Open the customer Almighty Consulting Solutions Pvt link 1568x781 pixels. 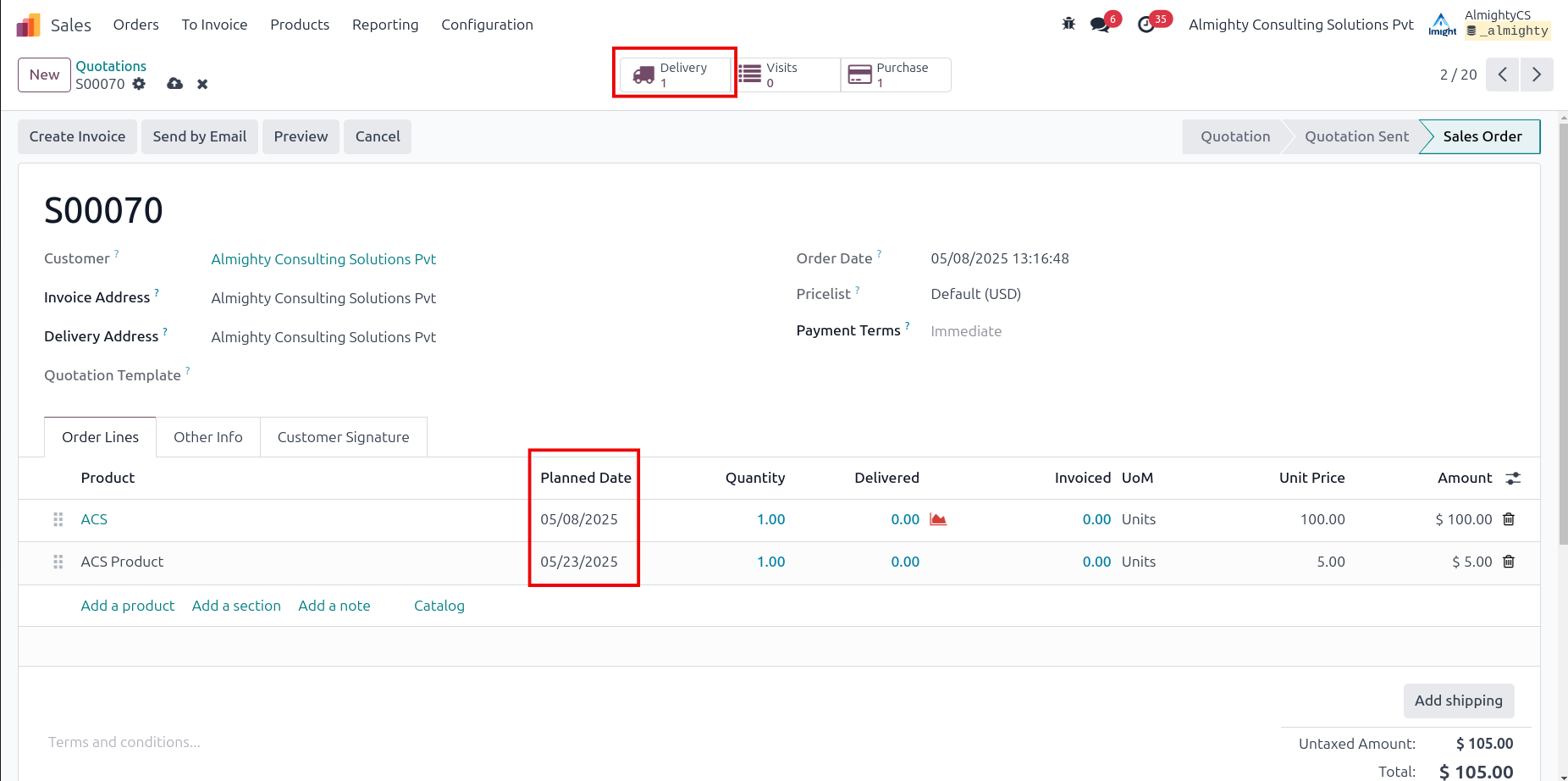pyautogui.click(x=323, y=259)
